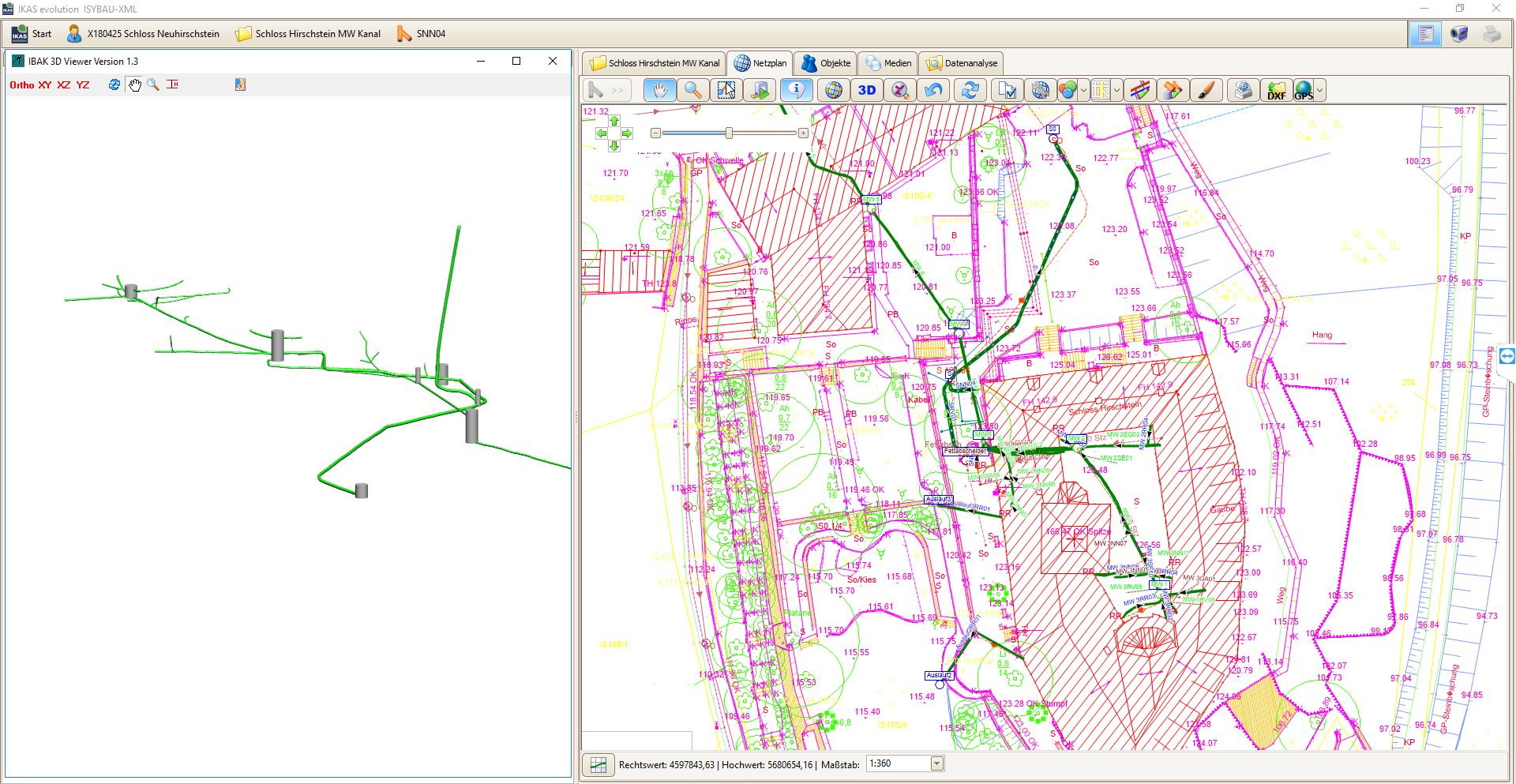
Task: Select the paintbrush tool icon
Action: click(x=1205, y=91)
